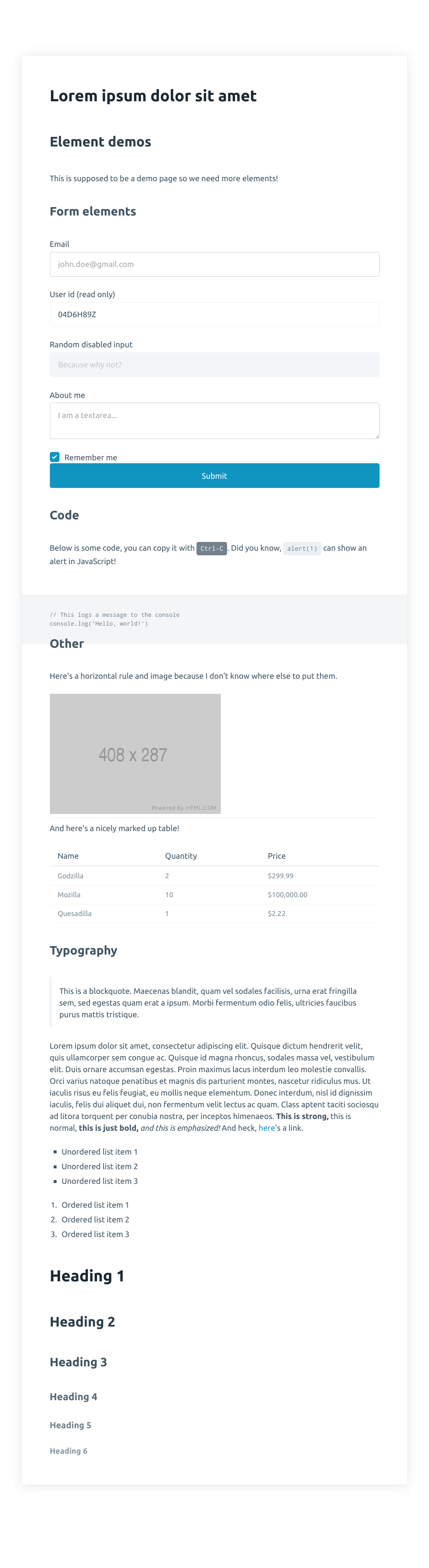Click Ordered list item 3
The width and height of the screenshot is (429, 1568).
(x=95, y=1234)
